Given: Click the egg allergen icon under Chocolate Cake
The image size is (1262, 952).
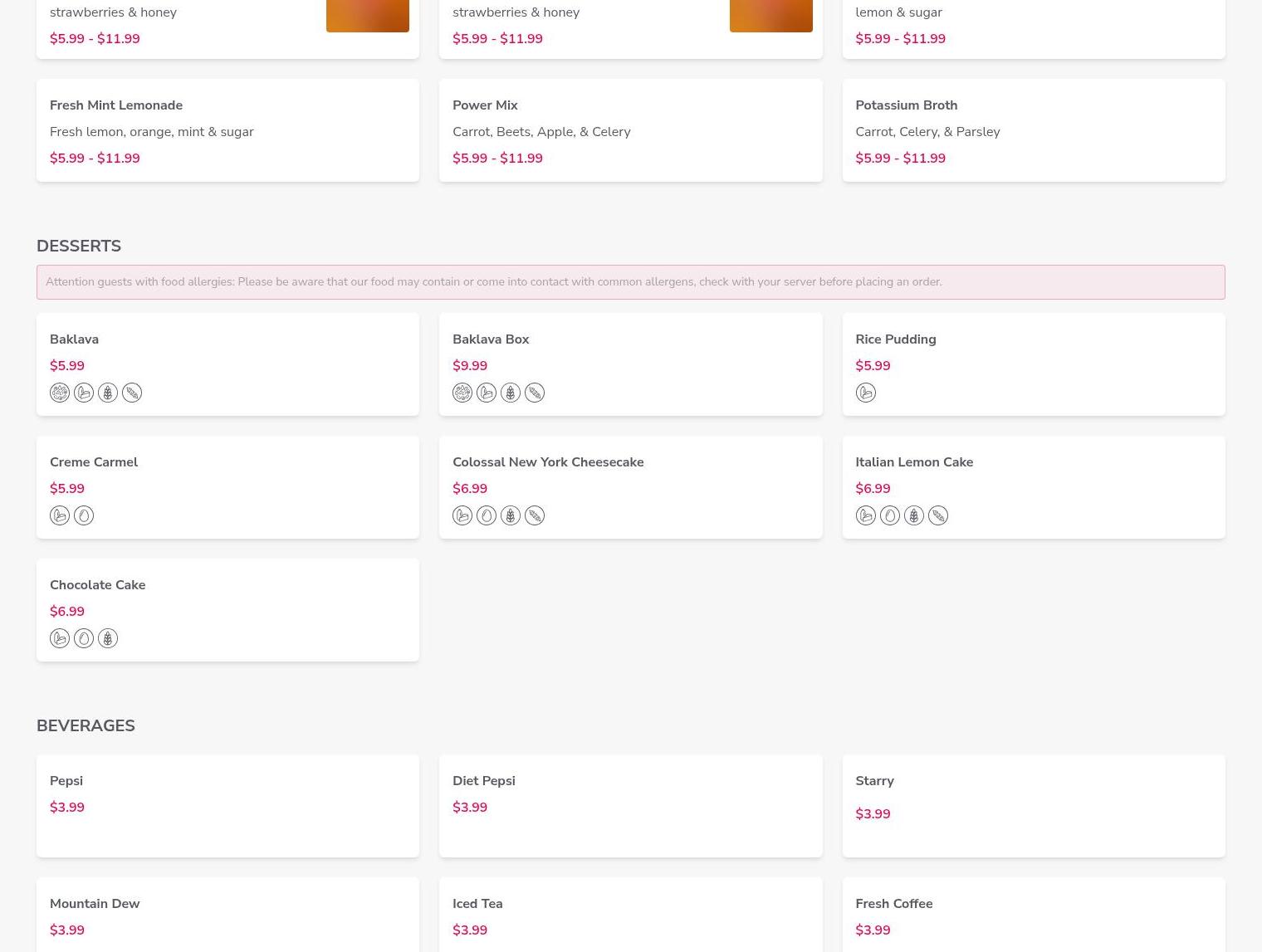Looking at the screenshot, I should tap(84, 638).
